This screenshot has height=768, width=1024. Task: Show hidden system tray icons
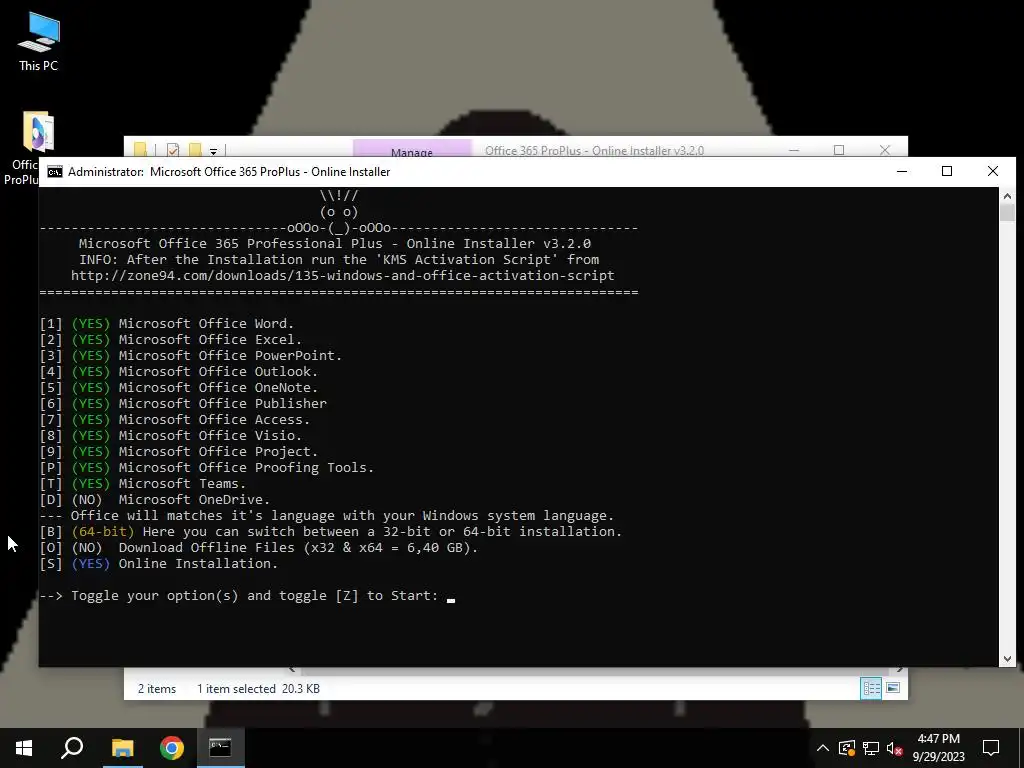tap(823, 748)
